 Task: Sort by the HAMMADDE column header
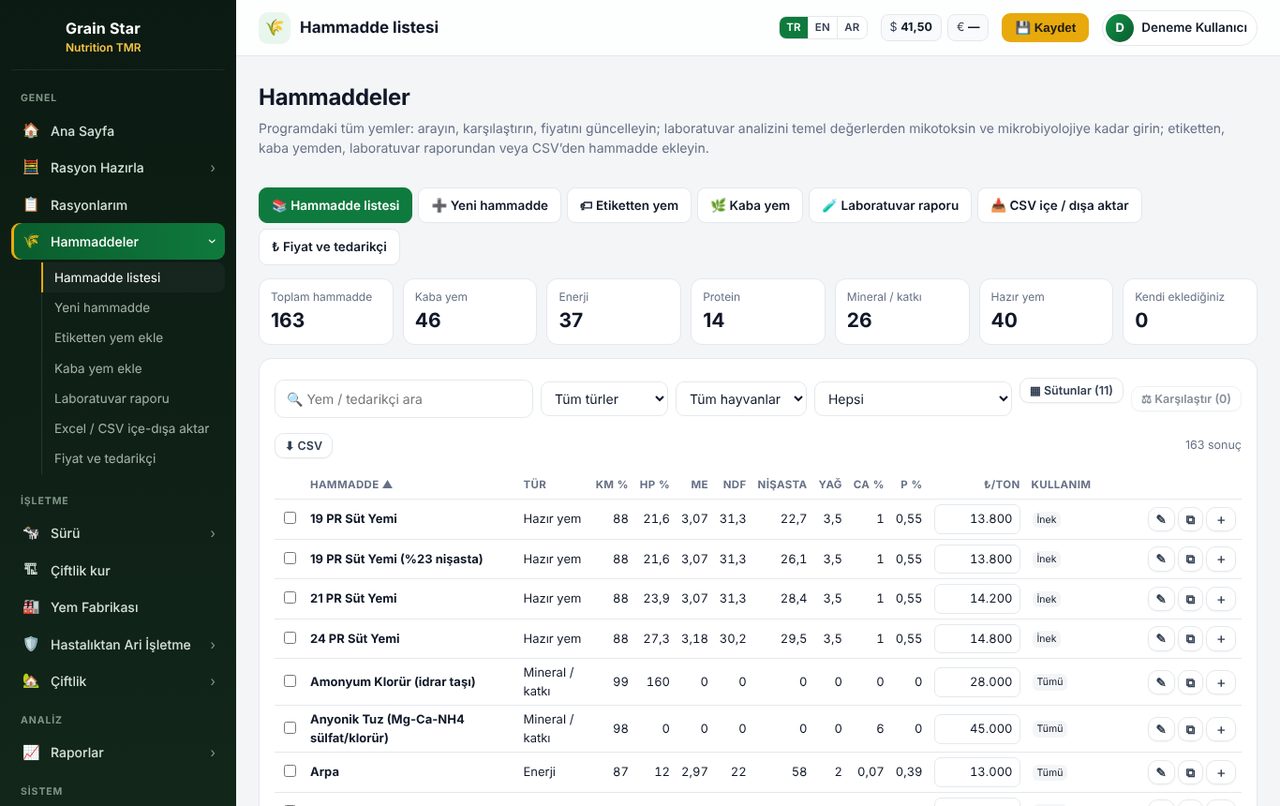click(351, 484)
